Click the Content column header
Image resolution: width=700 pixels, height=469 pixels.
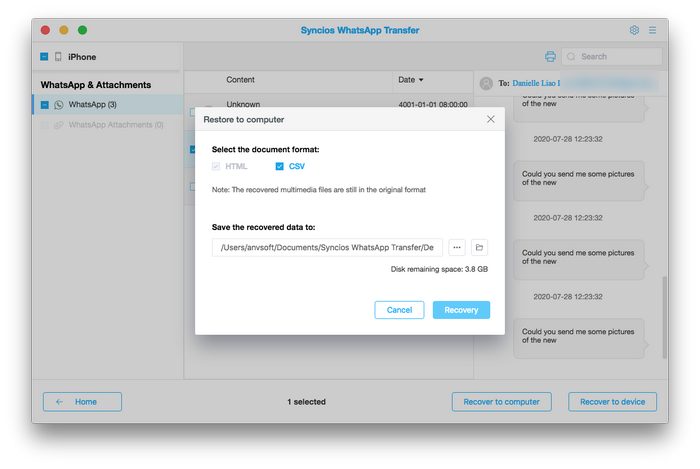click(x=240, y=79)
